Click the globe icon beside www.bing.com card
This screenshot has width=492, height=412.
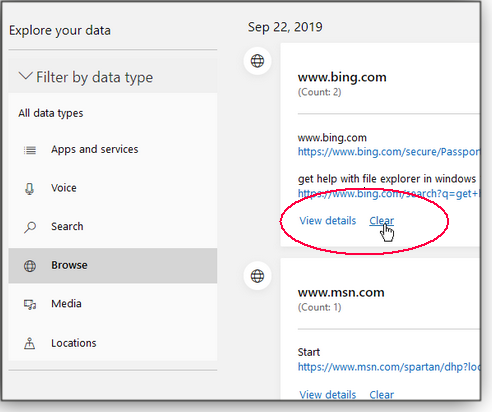pyautogui.click(x=257, y=61)
